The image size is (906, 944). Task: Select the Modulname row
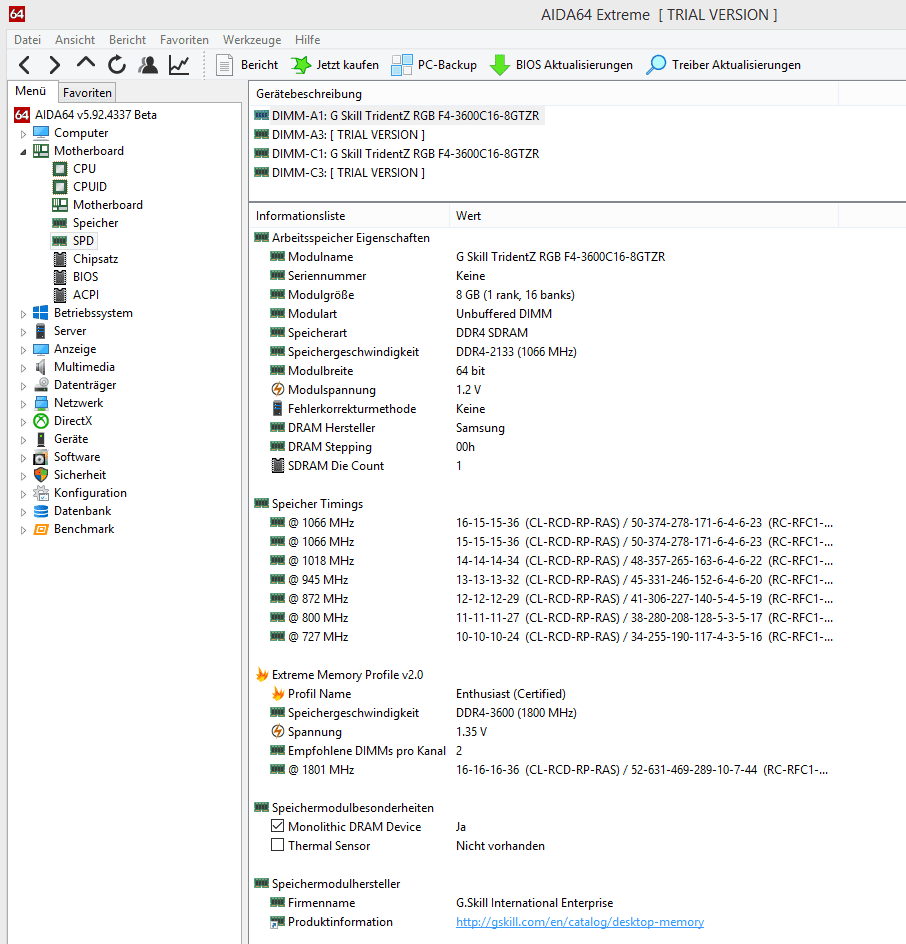pos(468,257)
